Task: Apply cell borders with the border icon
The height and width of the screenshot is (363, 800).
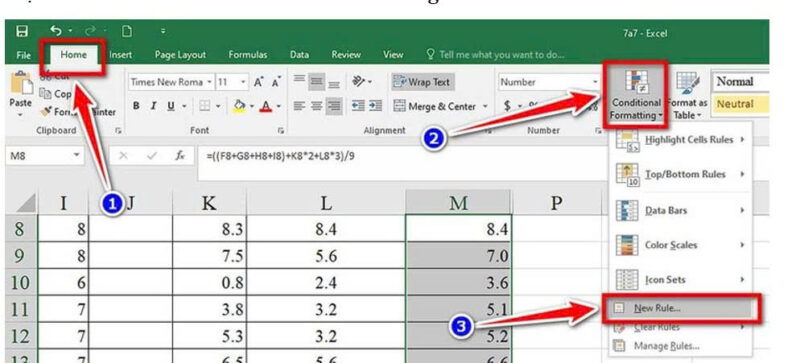Action: tap(204, 106)
